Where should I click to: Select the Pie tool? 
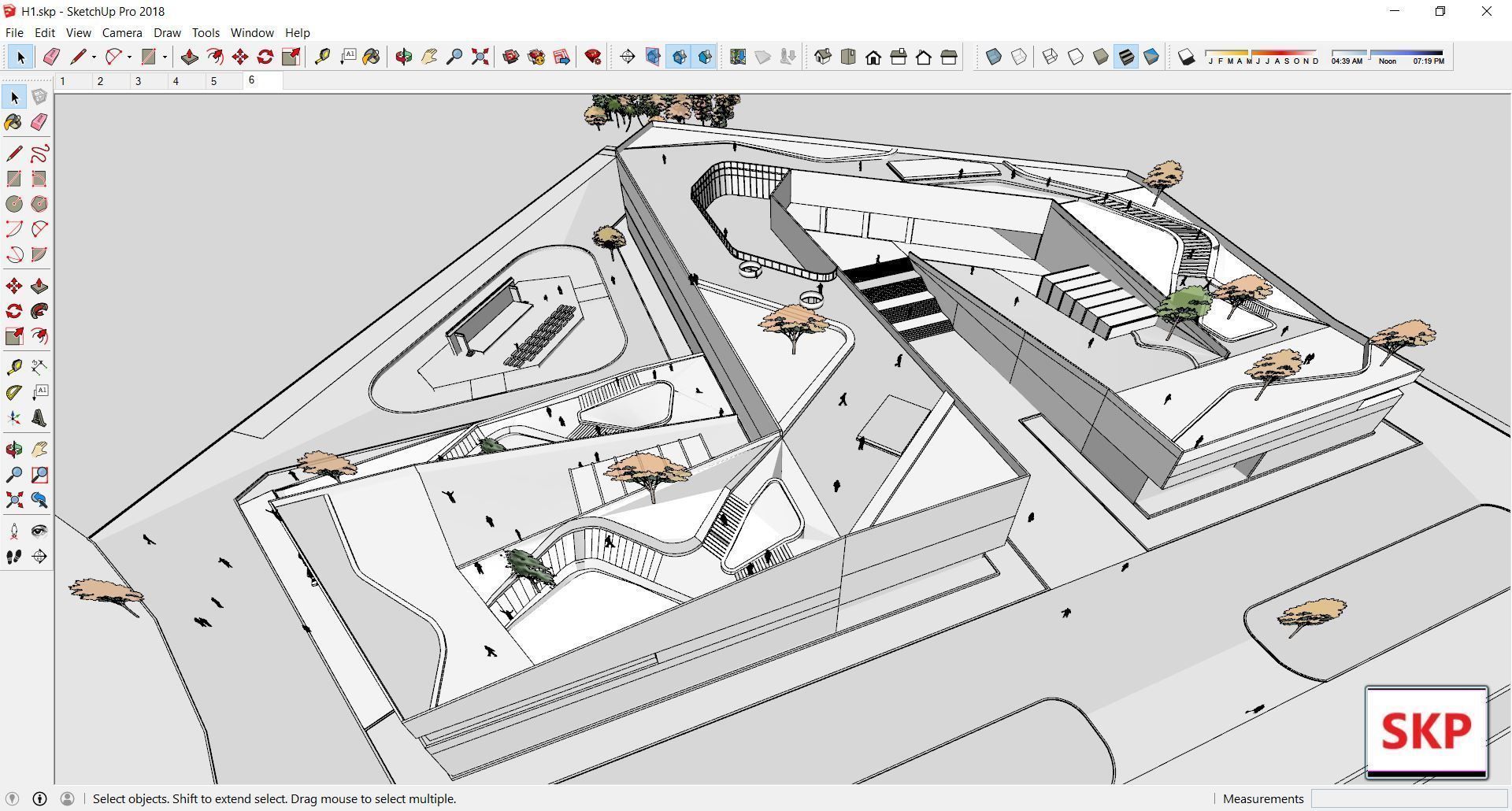coord(39,254)
